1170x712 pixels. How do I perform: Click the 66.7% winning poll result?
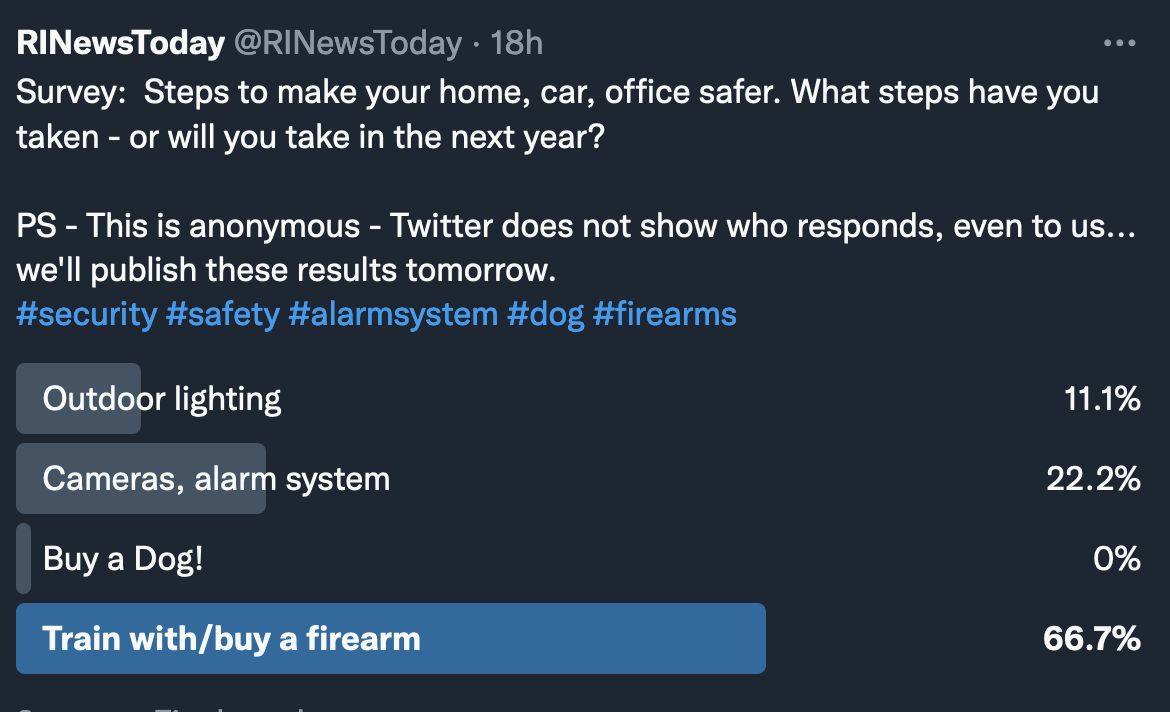[x=1092, y=639]
